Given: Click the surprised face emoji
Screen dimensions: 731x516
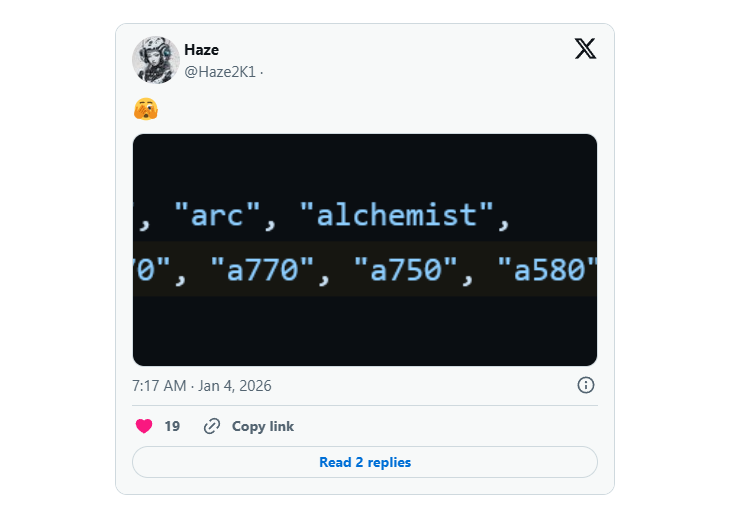Looking at the screenshot, I should 145,109.
